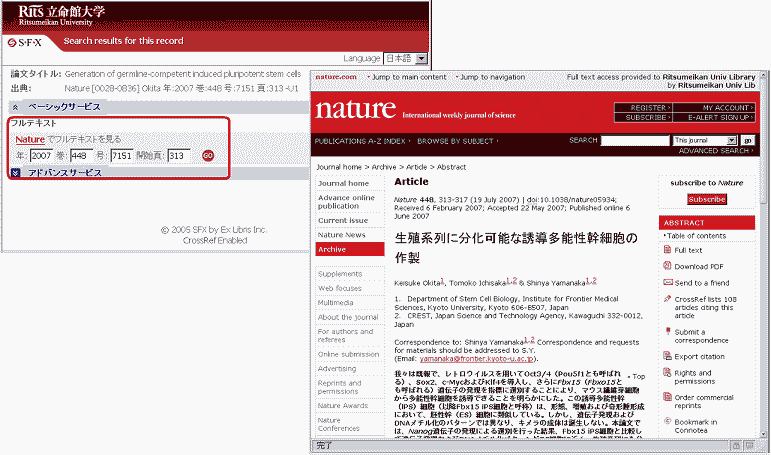
Task: Click the SUBSCRIBE header button
Action: (x=643, y=117)
